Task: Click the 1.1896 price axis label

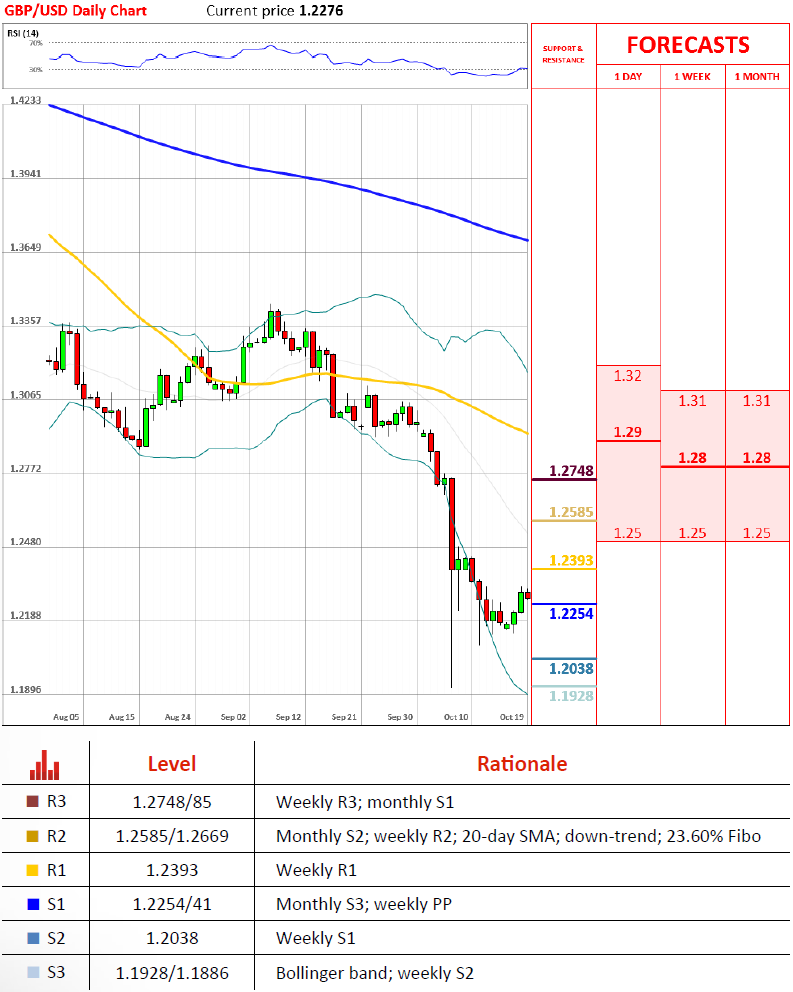Action: click(25, 689)
